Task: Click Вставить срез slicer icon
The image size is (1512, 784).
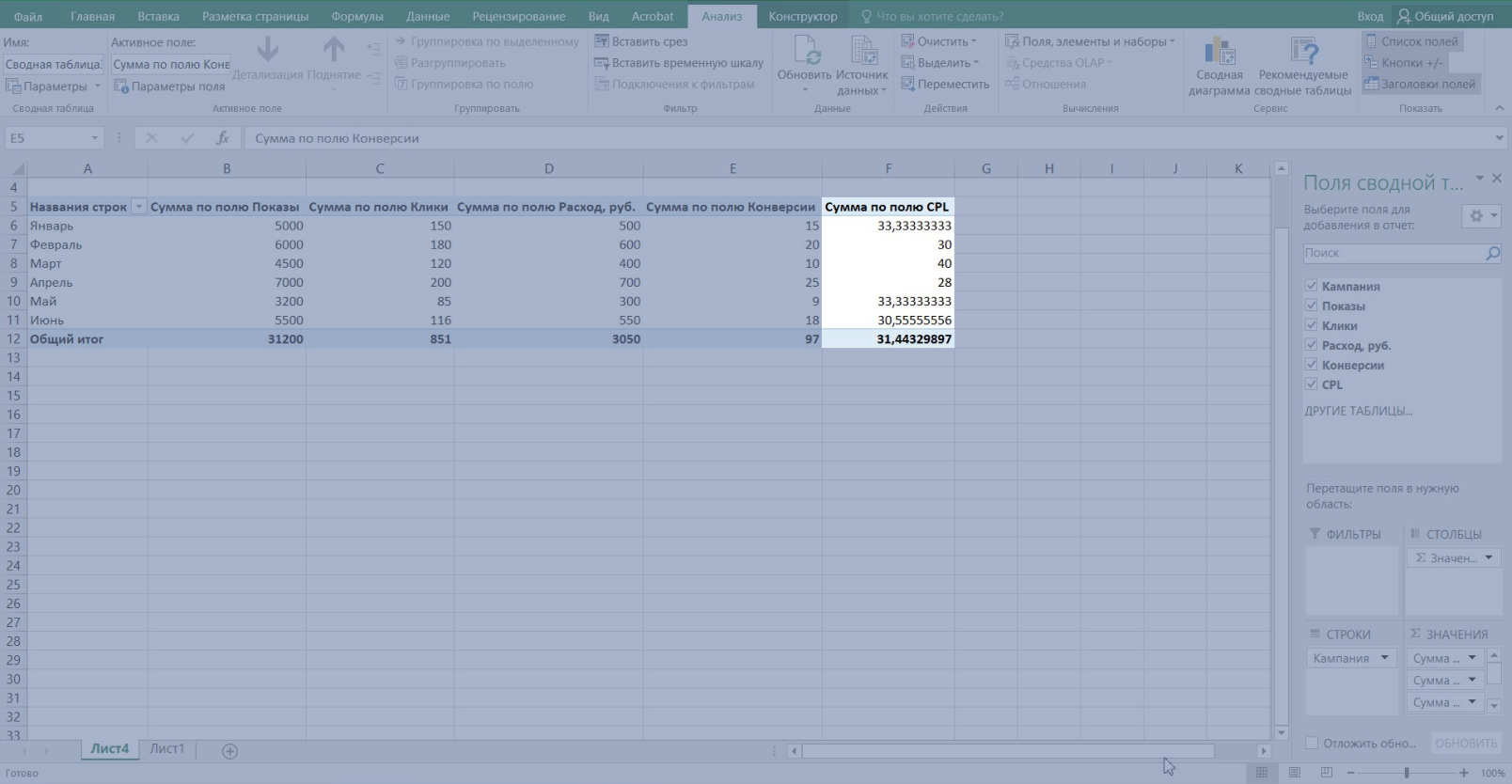Action: [x=602, y=41]
